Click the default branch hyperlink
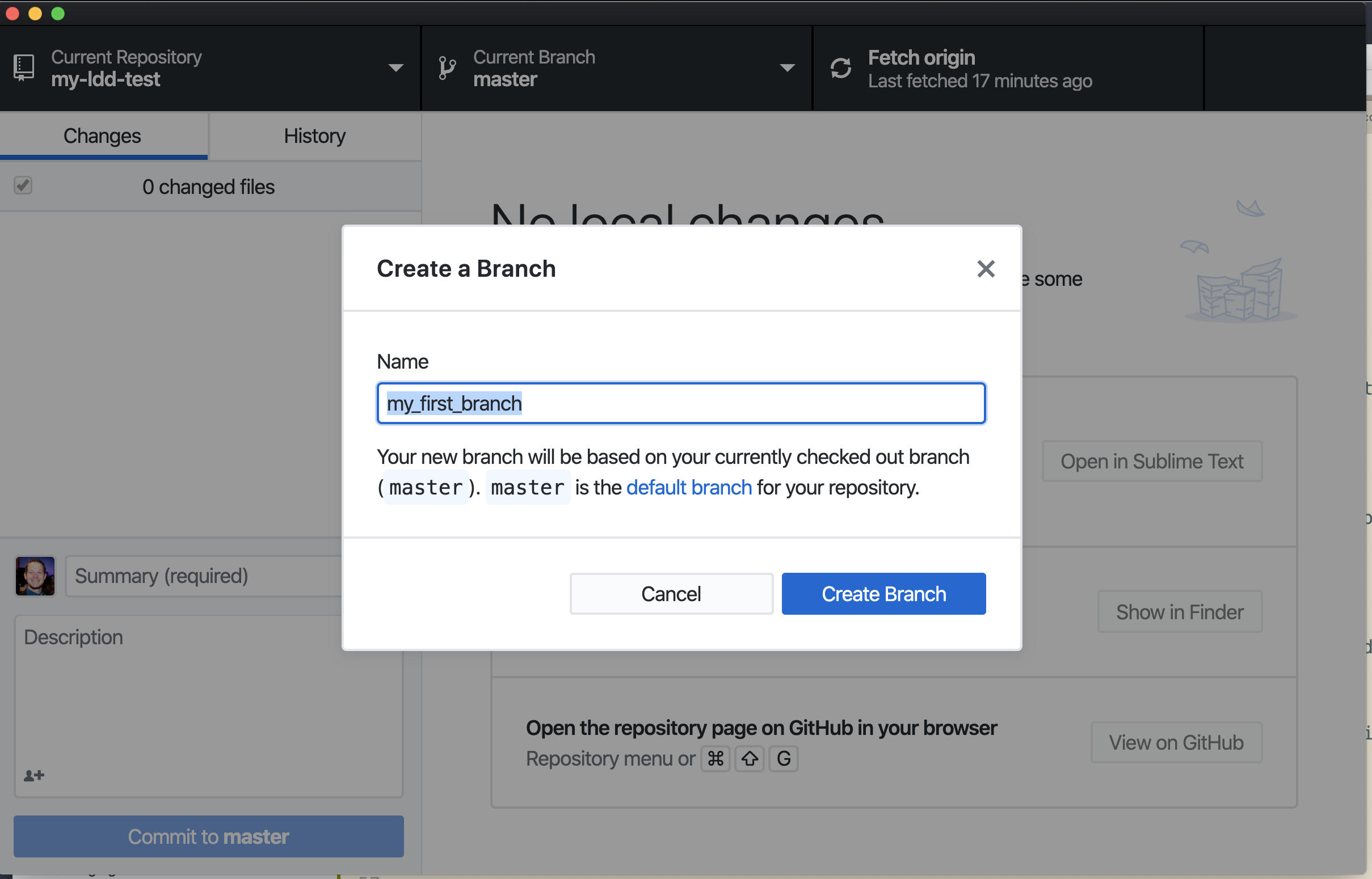 690,487
